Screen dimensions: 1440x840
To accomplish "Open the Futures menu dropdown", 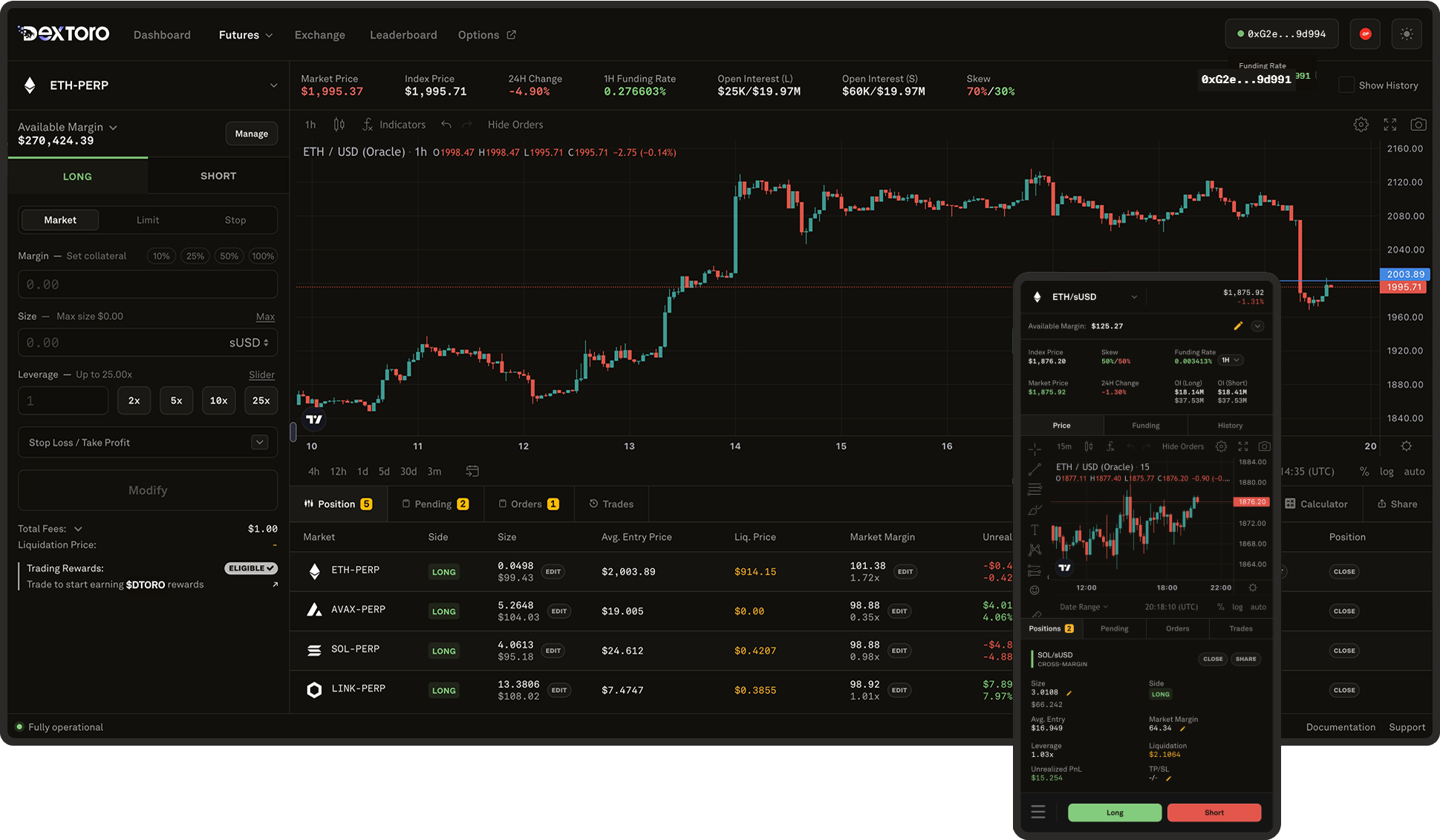I will tap(246, 35).
